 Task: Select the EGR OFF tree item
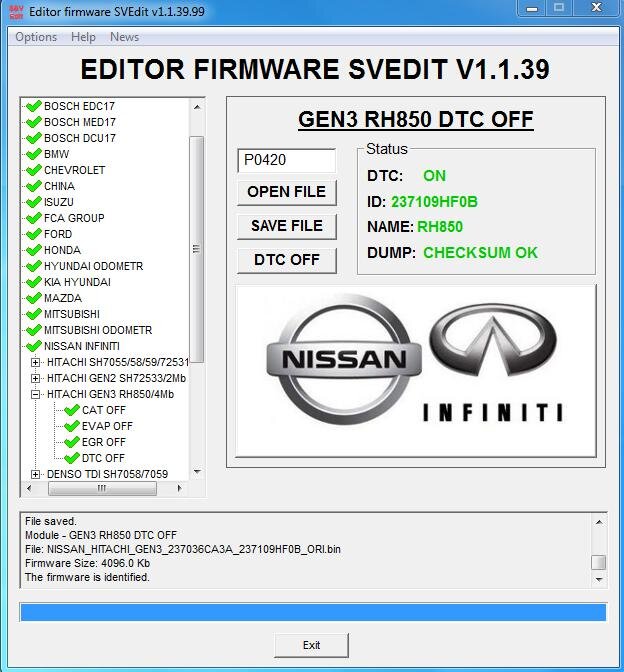tap(104, 442)
